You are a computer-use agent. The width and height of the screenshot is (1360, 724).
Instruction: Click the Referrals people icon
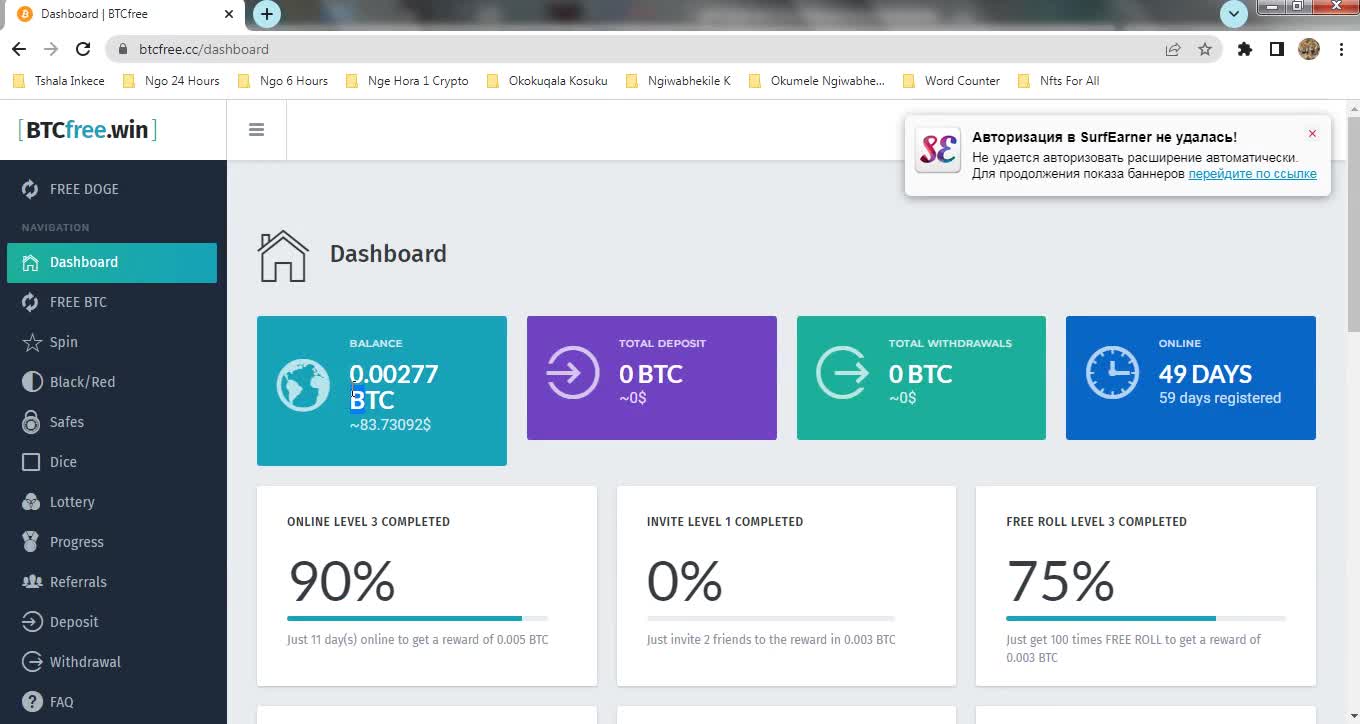point(31,582)
